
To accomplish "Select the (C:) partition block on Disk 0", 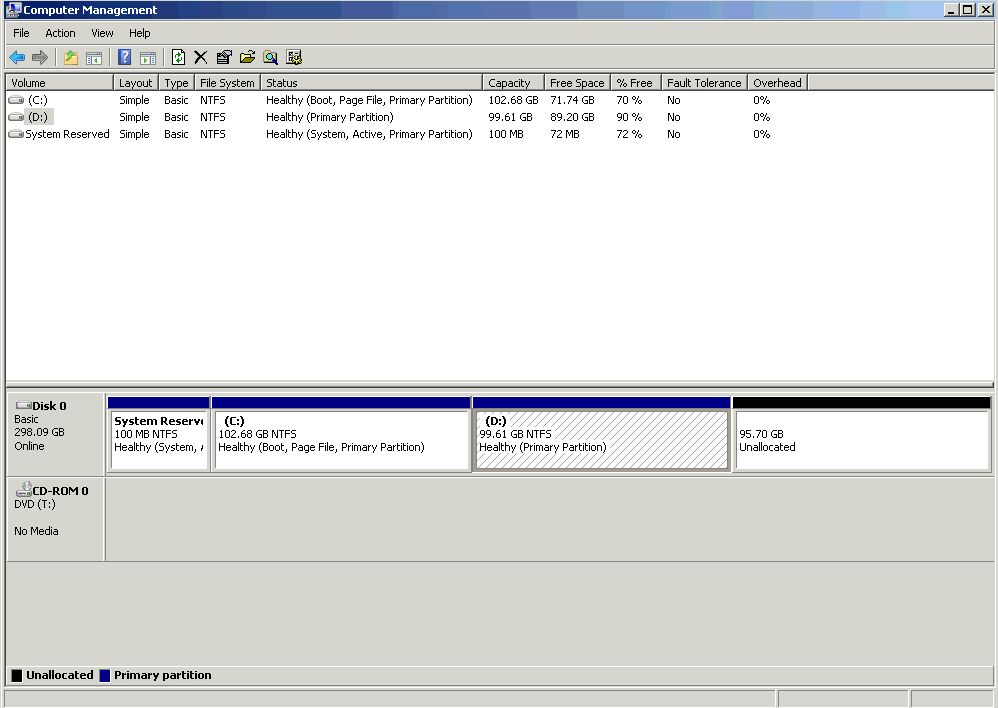I will tap(341, 434).
